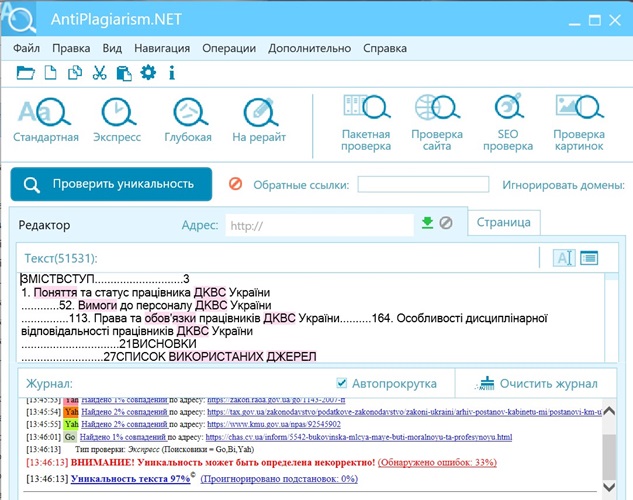Open SEO проверка
This screenshot has height=500, width=633.
pyautogui.click(x=508, y=123)
